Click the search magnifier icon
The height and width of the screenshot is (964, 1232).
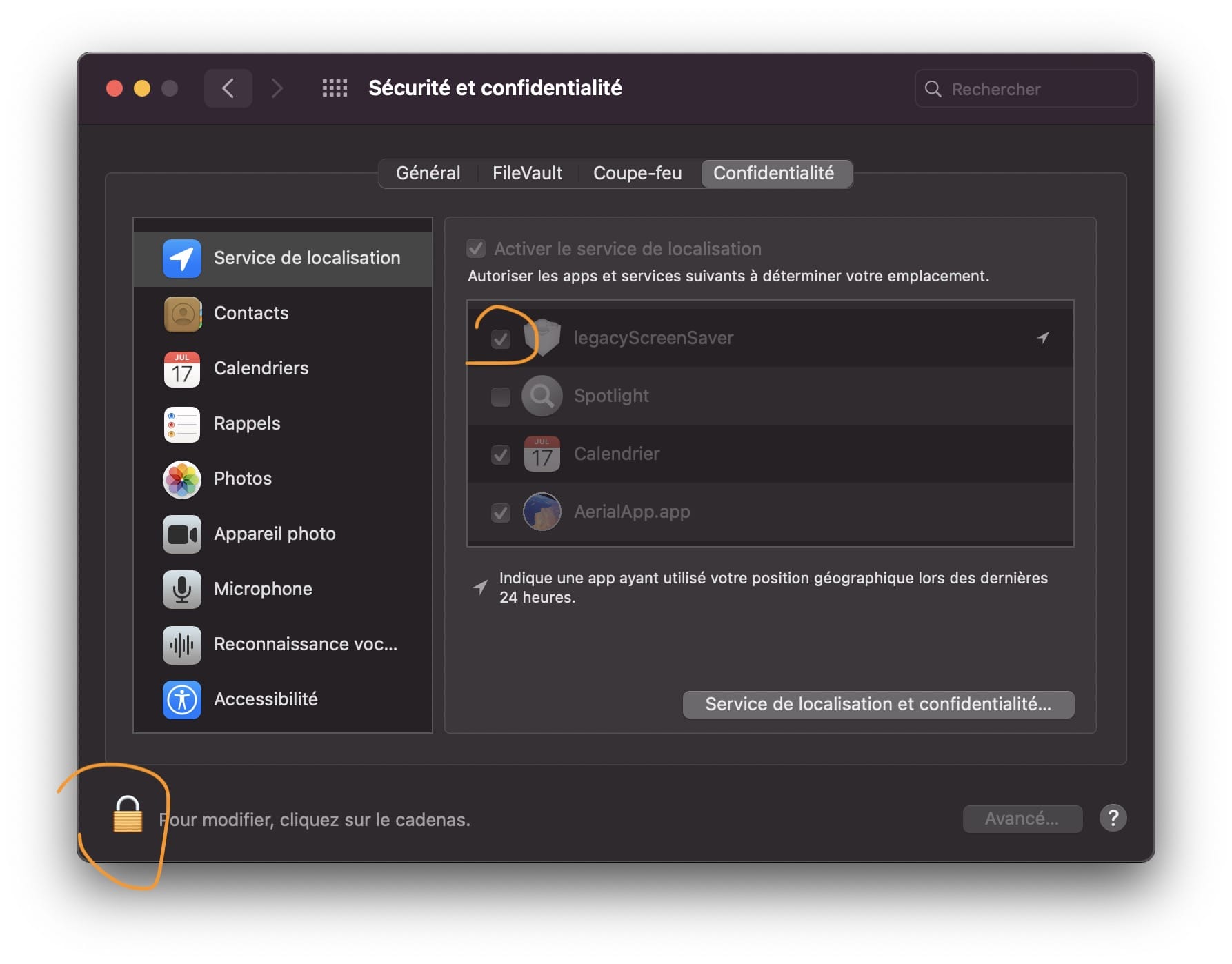click(933, 89)
